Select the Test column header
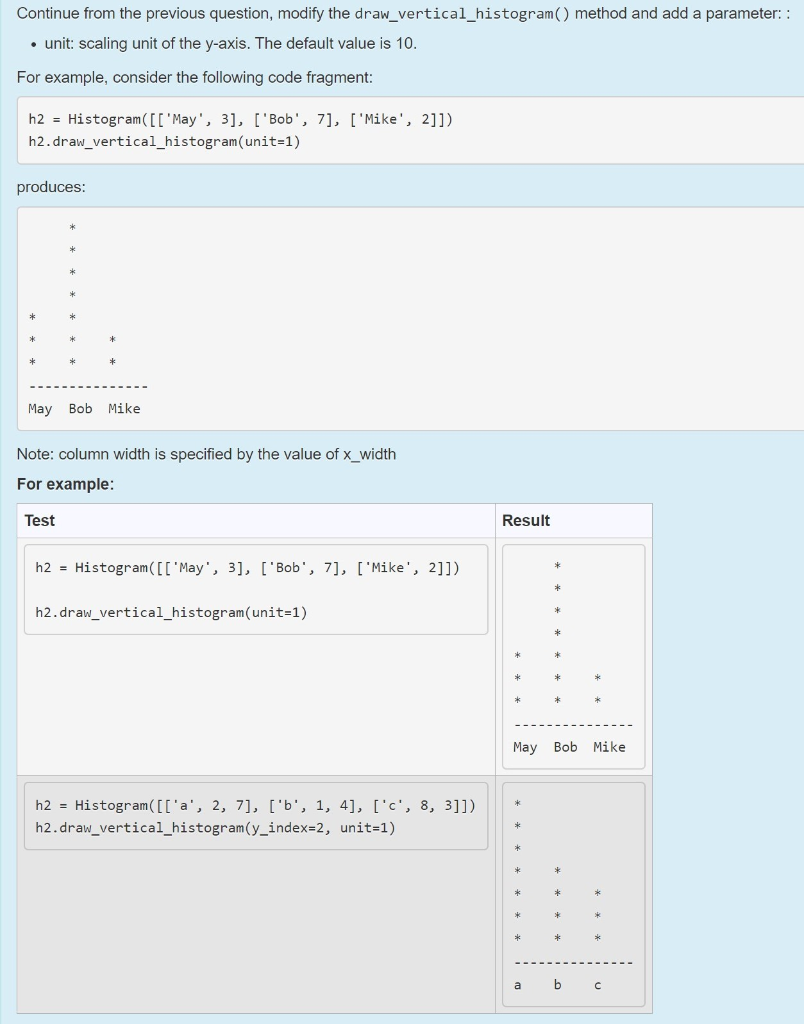The width and height of the screenshot is (804, 1024). click(x=37, y=520)
